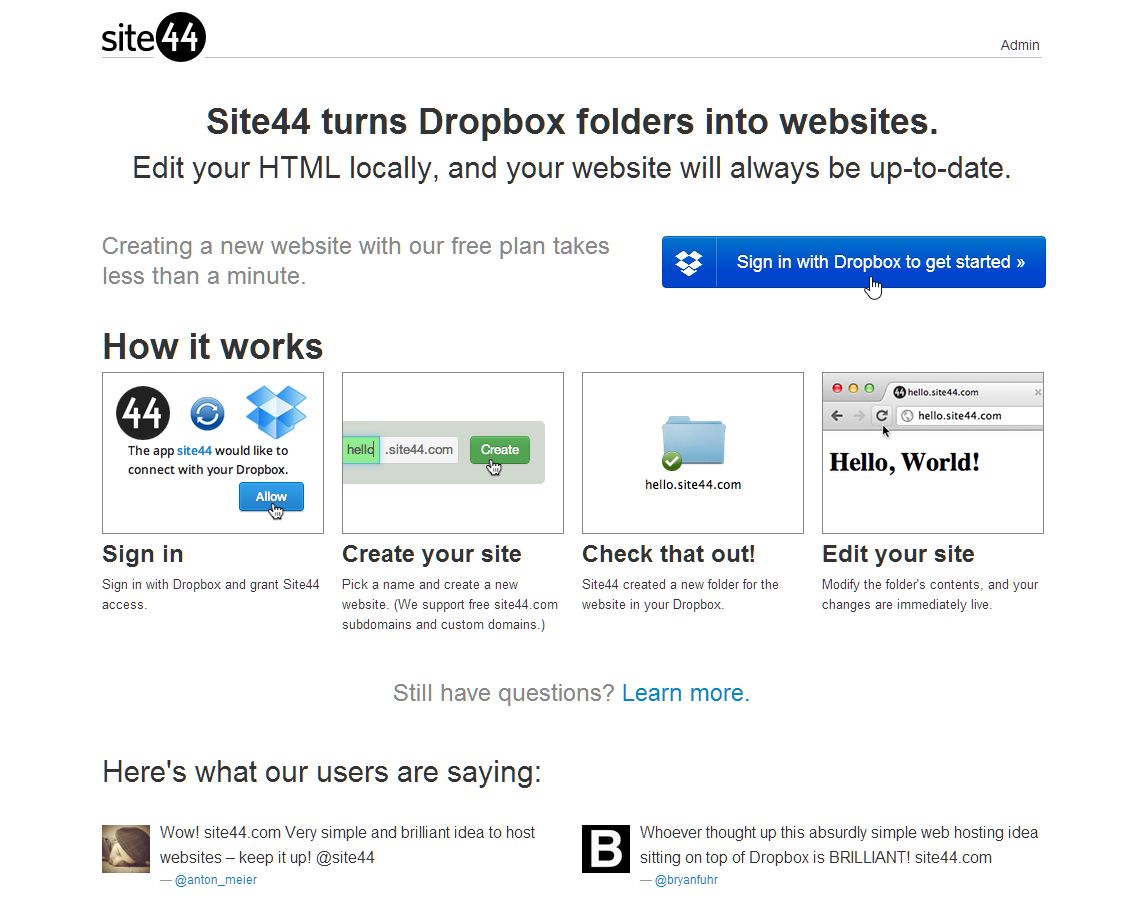The height and width of the screenshot is (901, 1126).
Task: Click the Sign in illustration card
Action: coord(213,453)
